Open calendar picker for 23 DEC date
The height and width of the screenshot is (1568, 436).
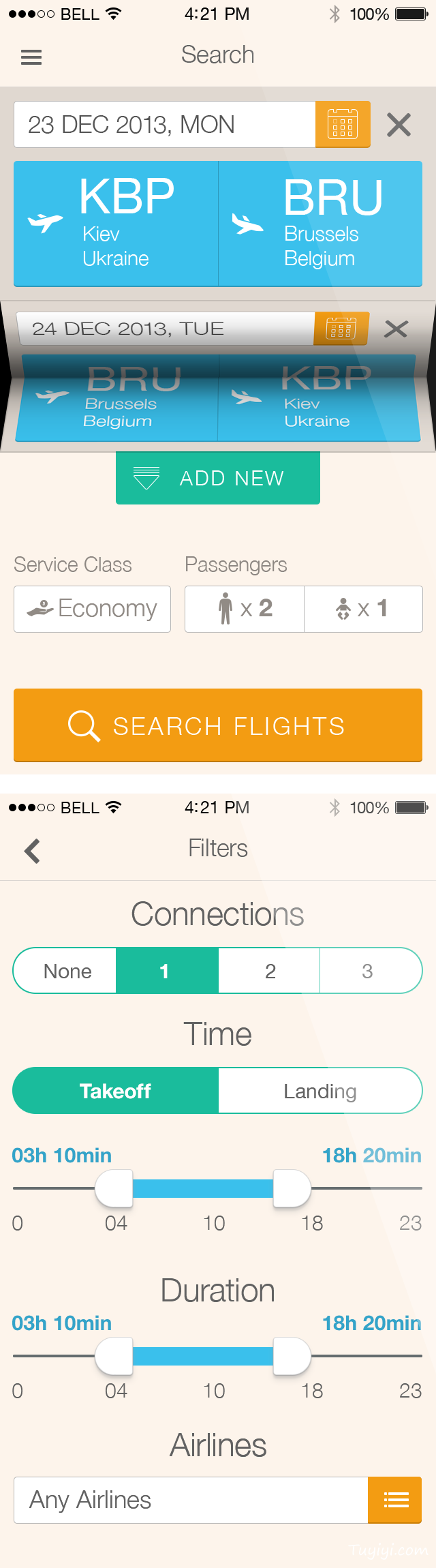(343, 124)
